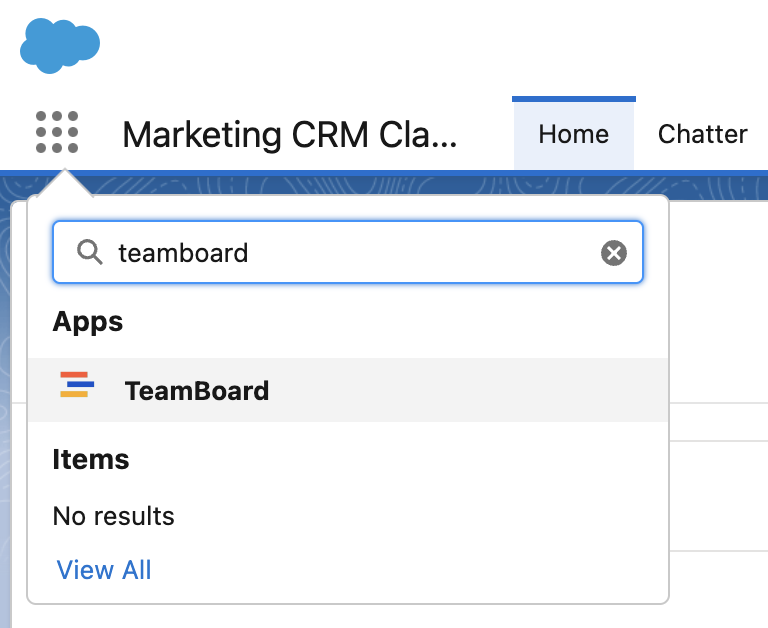
Task: Click the "No results" message
Action: point(113,516)
